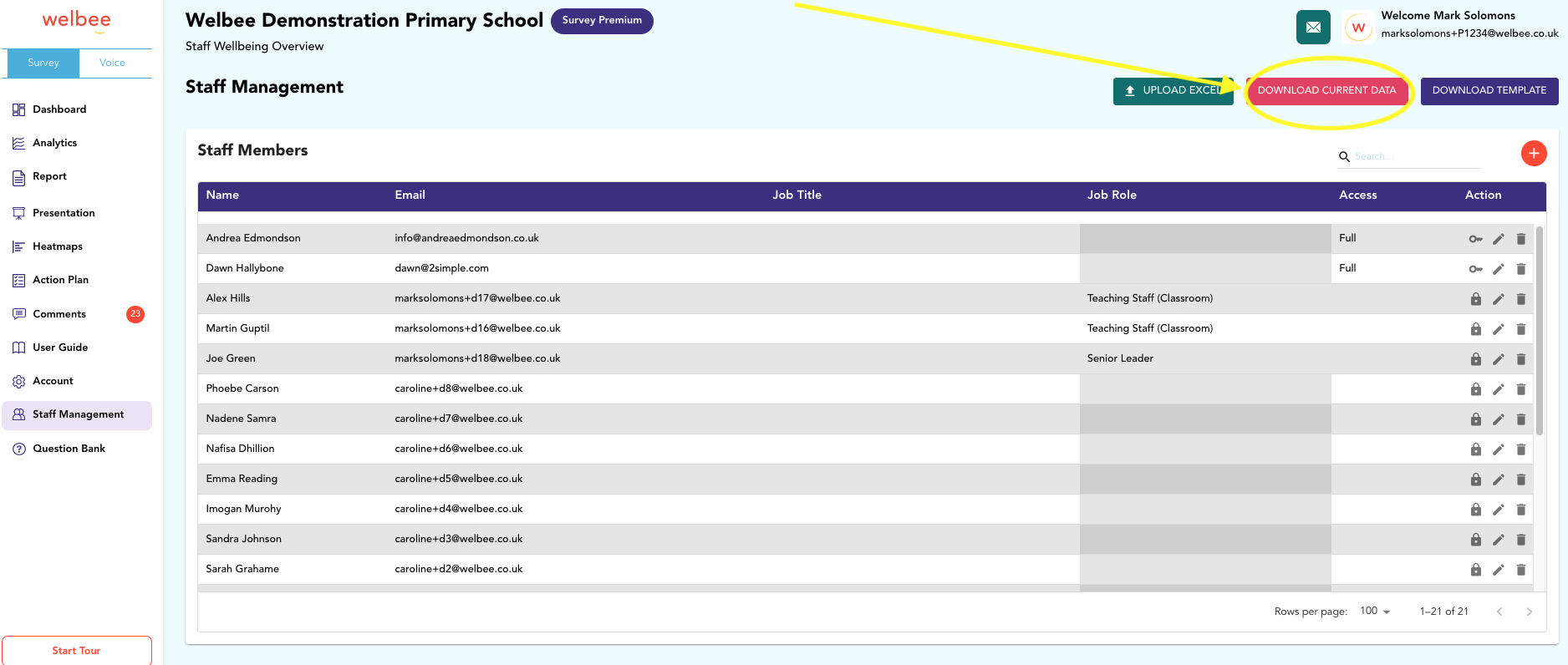Delete Dawn Hallybone with trash icon
Screen dimensions: 1568x665
pyautogui.click(x=1521, y=269)
